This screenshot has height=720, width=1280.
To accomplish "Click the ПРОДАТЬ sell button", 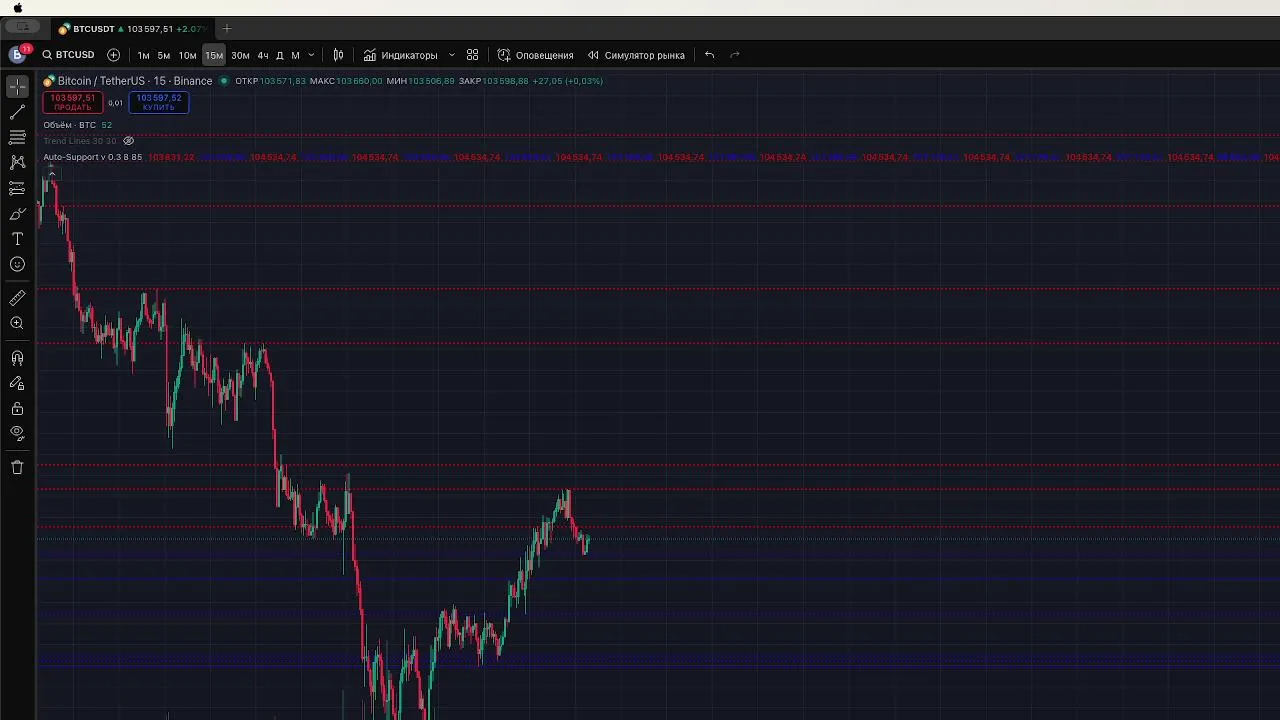I will [x=73, y=102].
